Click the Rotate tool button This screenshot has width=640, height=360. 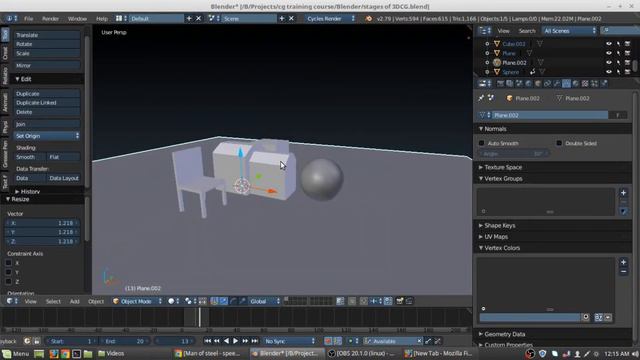tap(47, 44)
